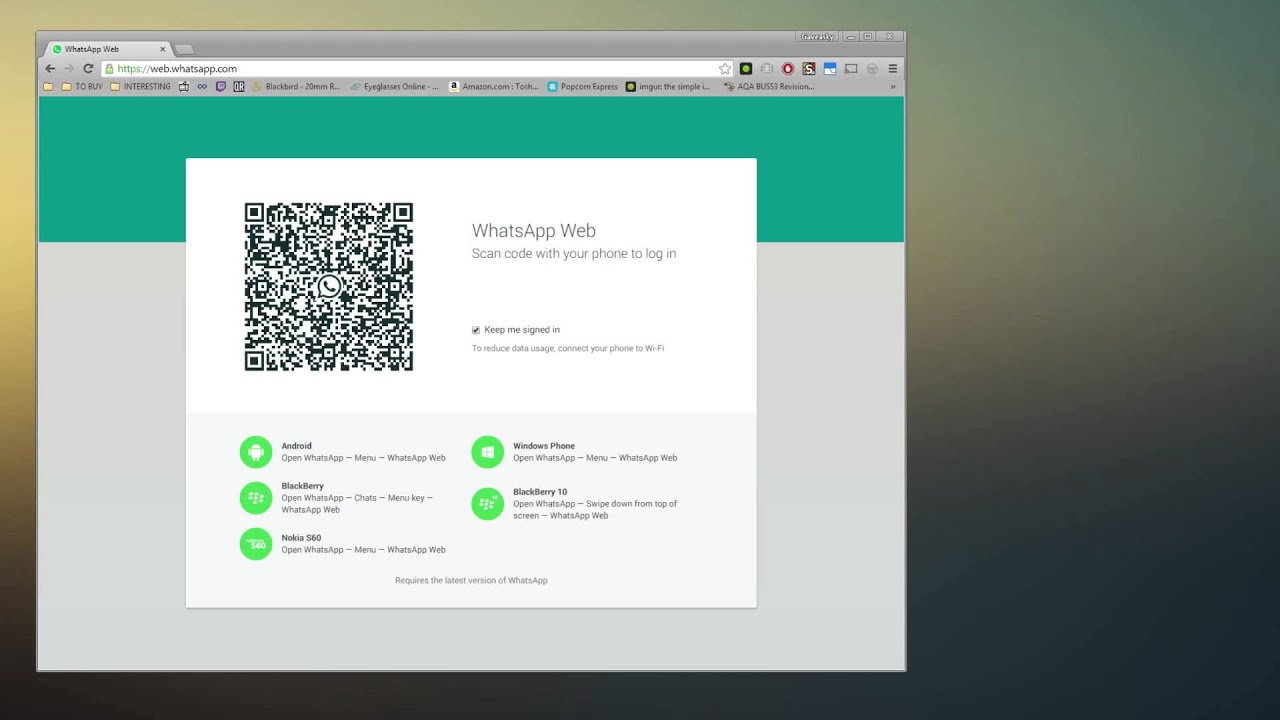Screen dimensions: 1280x720
Task: Open the Popcorn Express bookmark
Action: [x=583, y=87]
